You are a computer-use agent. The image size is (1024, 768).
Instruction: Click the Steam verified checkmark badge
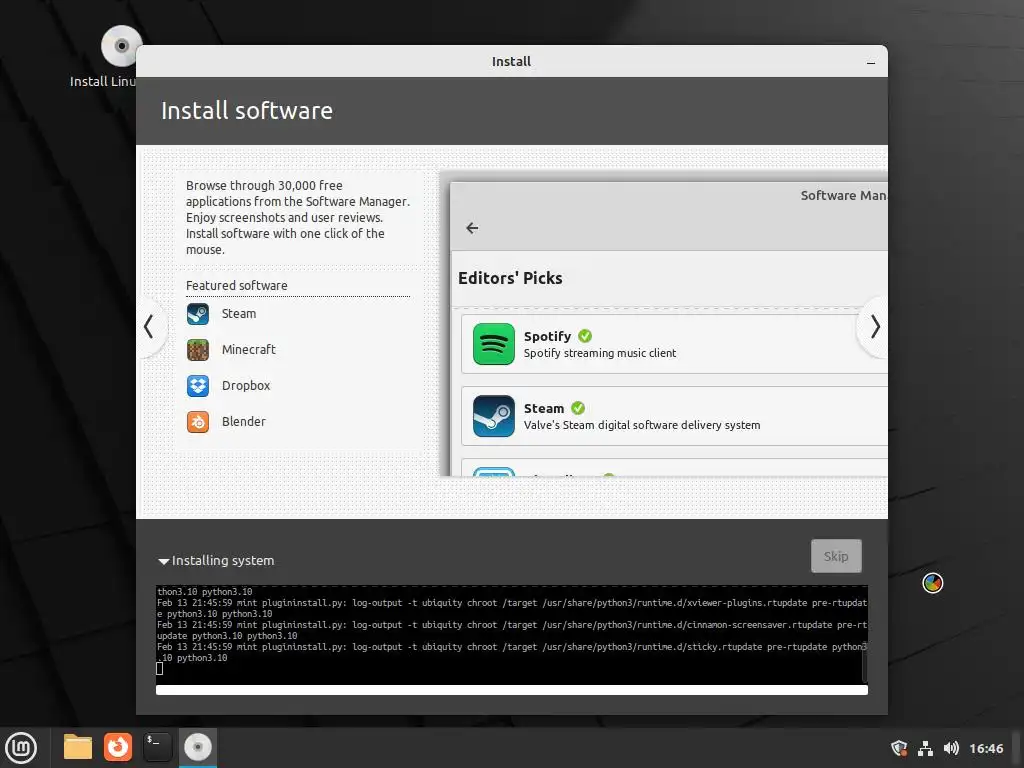[x=578, y=408]
